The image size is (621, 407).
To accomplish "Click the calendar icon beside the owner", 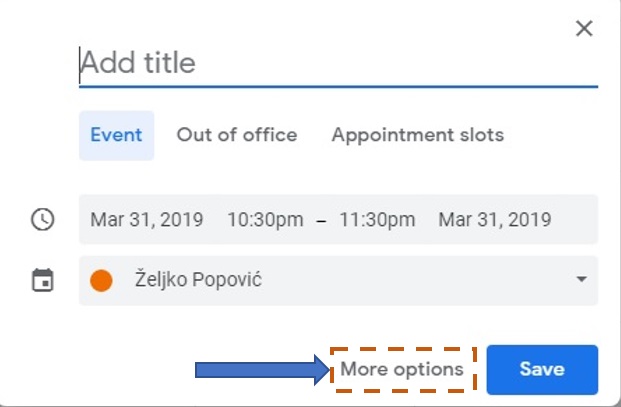I will click(42, 281).
